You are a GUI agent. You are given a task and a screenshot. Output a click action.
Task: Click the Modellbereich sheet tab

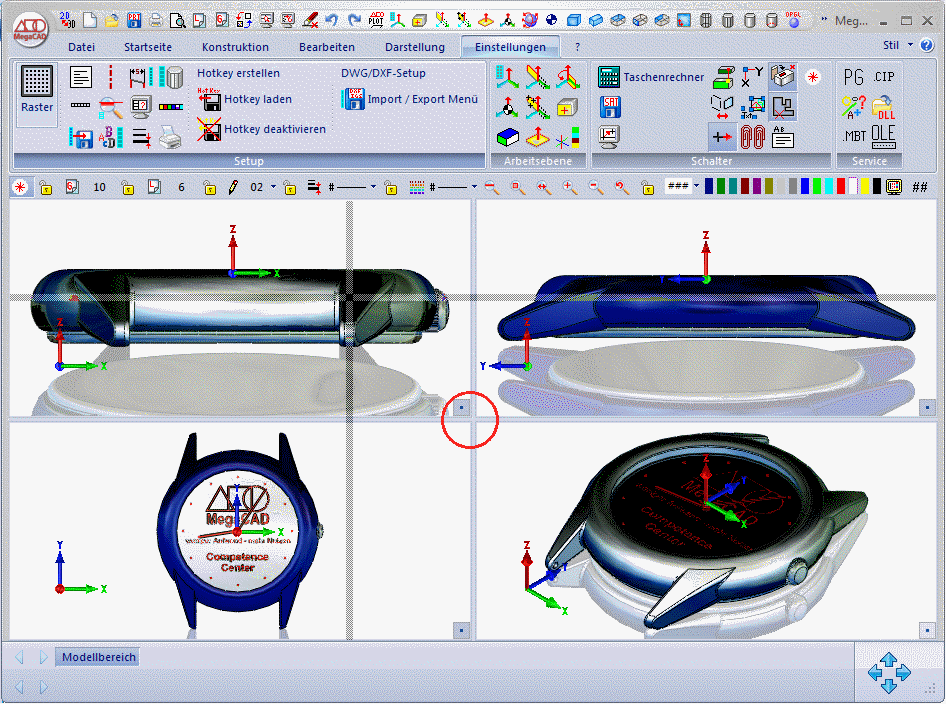pyautogui.click(x=97, y=657)
